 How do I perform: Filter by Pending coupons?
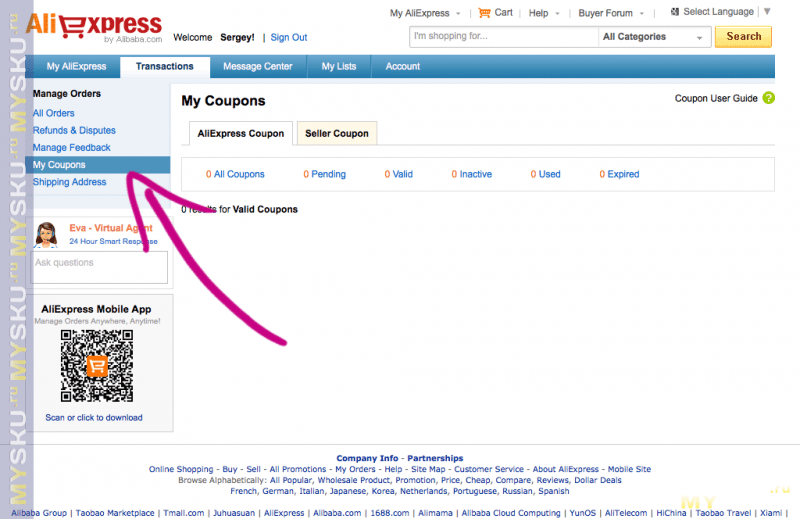(x=324, y=174)
